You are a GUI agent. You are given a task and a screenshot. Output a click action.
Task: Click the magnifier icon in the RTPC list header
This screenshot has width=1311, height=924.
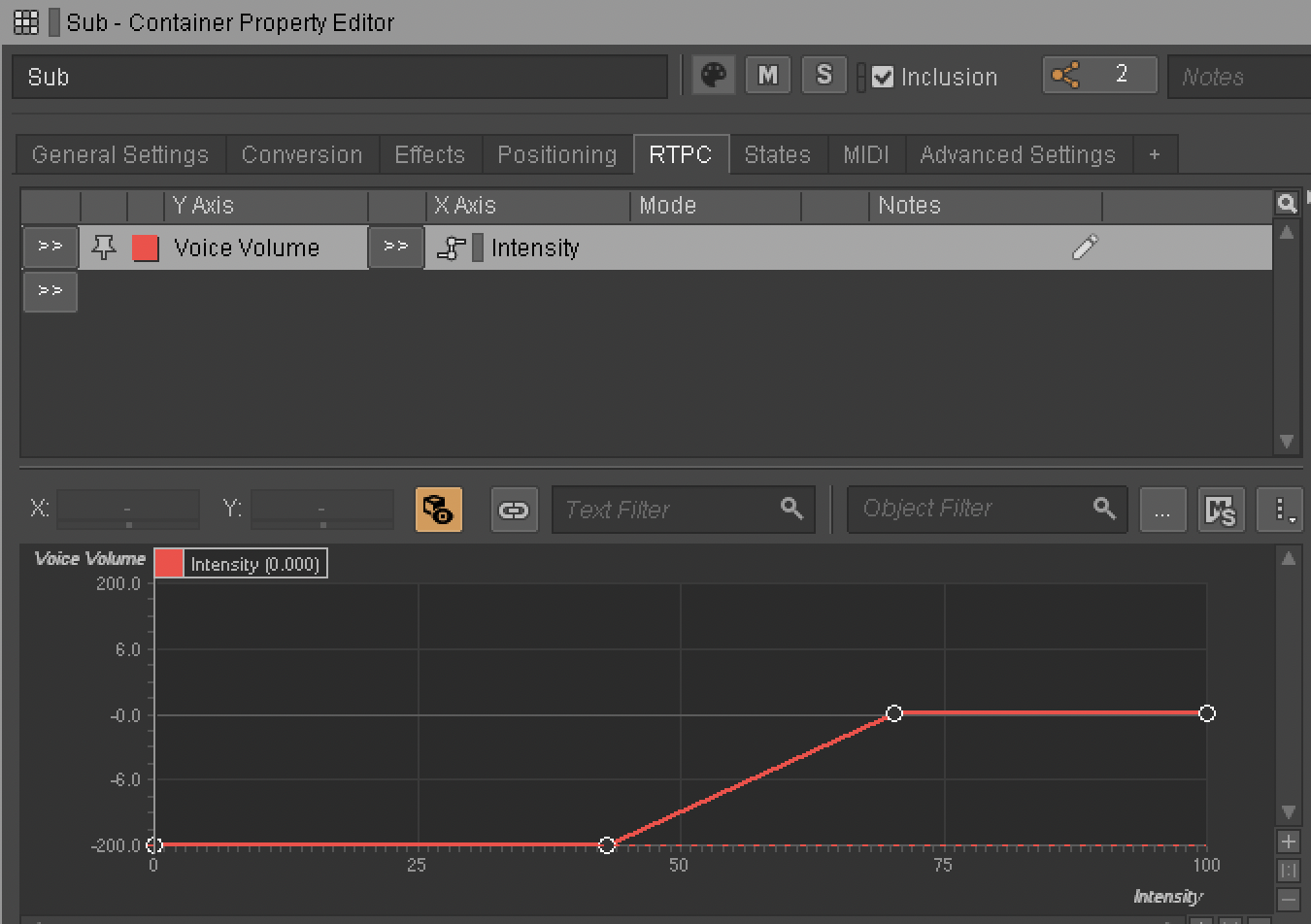(x=1287, y=204)
